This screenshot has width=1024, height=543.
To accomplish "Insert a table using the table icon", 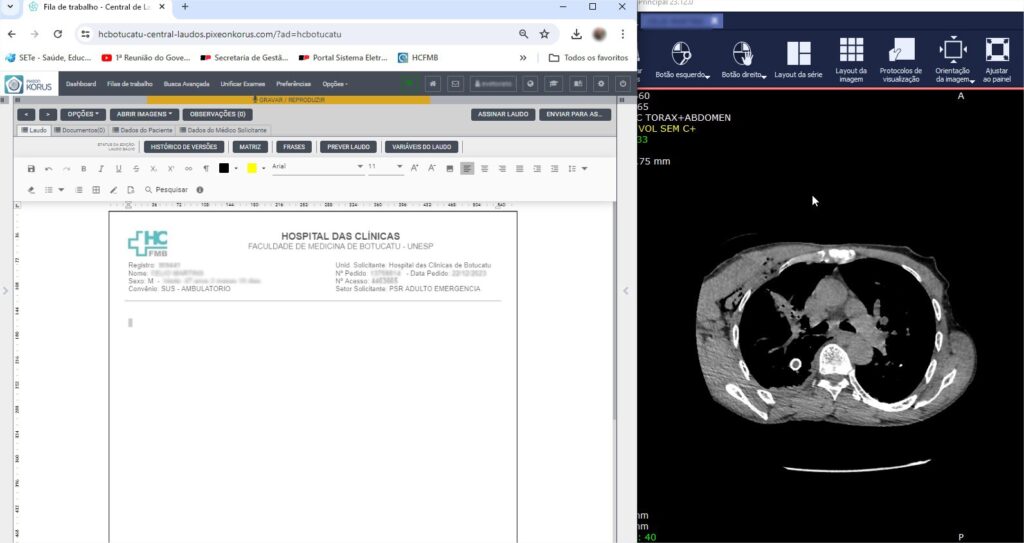I will click(96, 189).
